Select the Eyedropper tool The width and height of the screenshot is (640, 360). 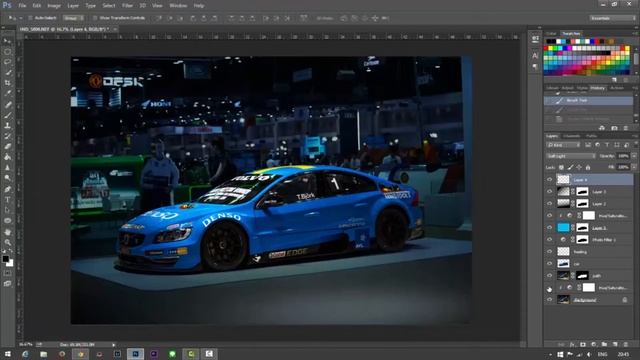(x=7, y=93)
